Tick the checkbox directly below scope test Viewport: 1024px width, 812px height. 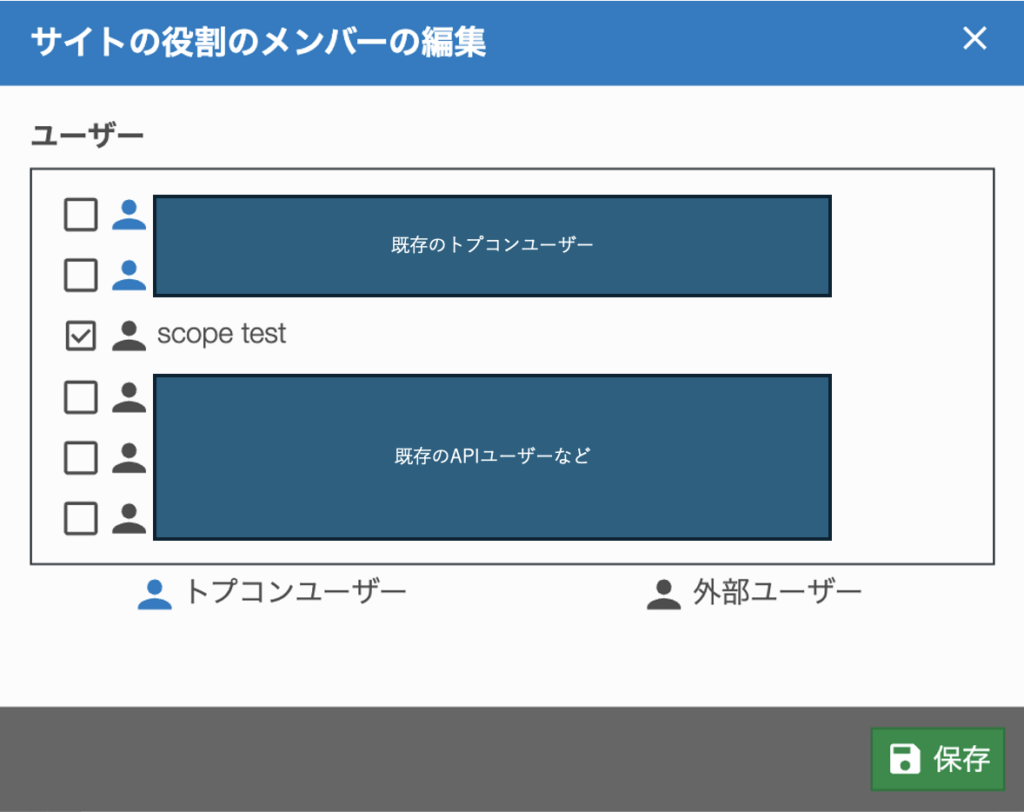[81, 397]
